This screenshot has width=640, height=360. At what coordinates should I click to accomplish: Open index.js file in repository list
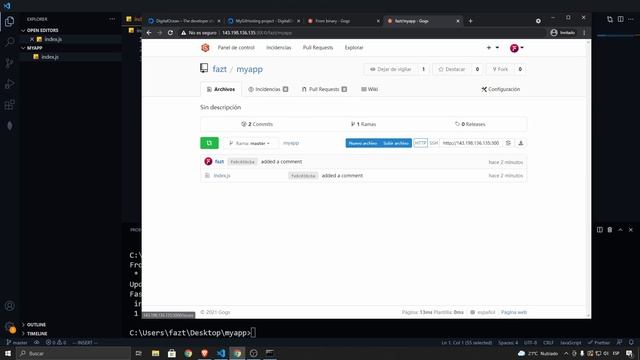222,176
